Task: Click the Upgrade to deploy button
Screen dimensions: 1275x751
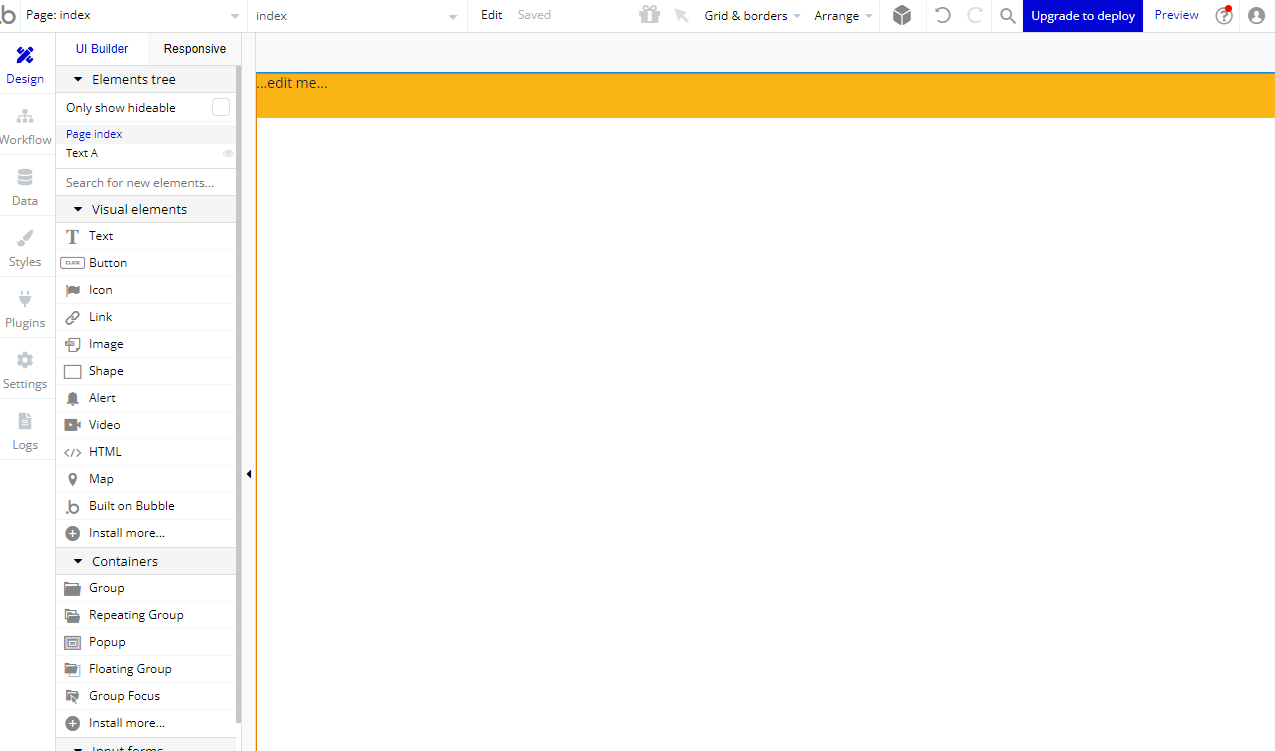Action: [x=1082, y=16]
